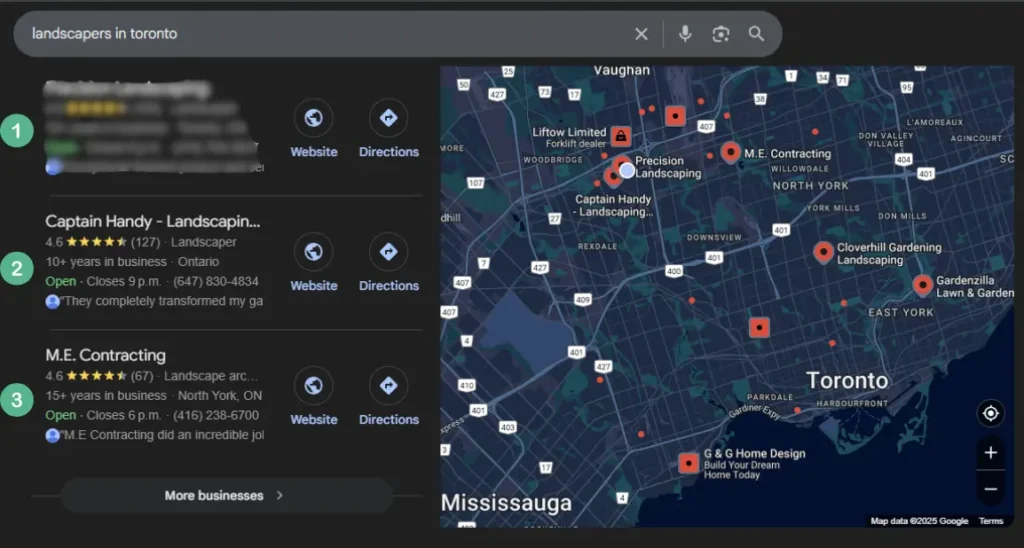
Task: Get directions to Captain Handy
Action: pos(388,252)
